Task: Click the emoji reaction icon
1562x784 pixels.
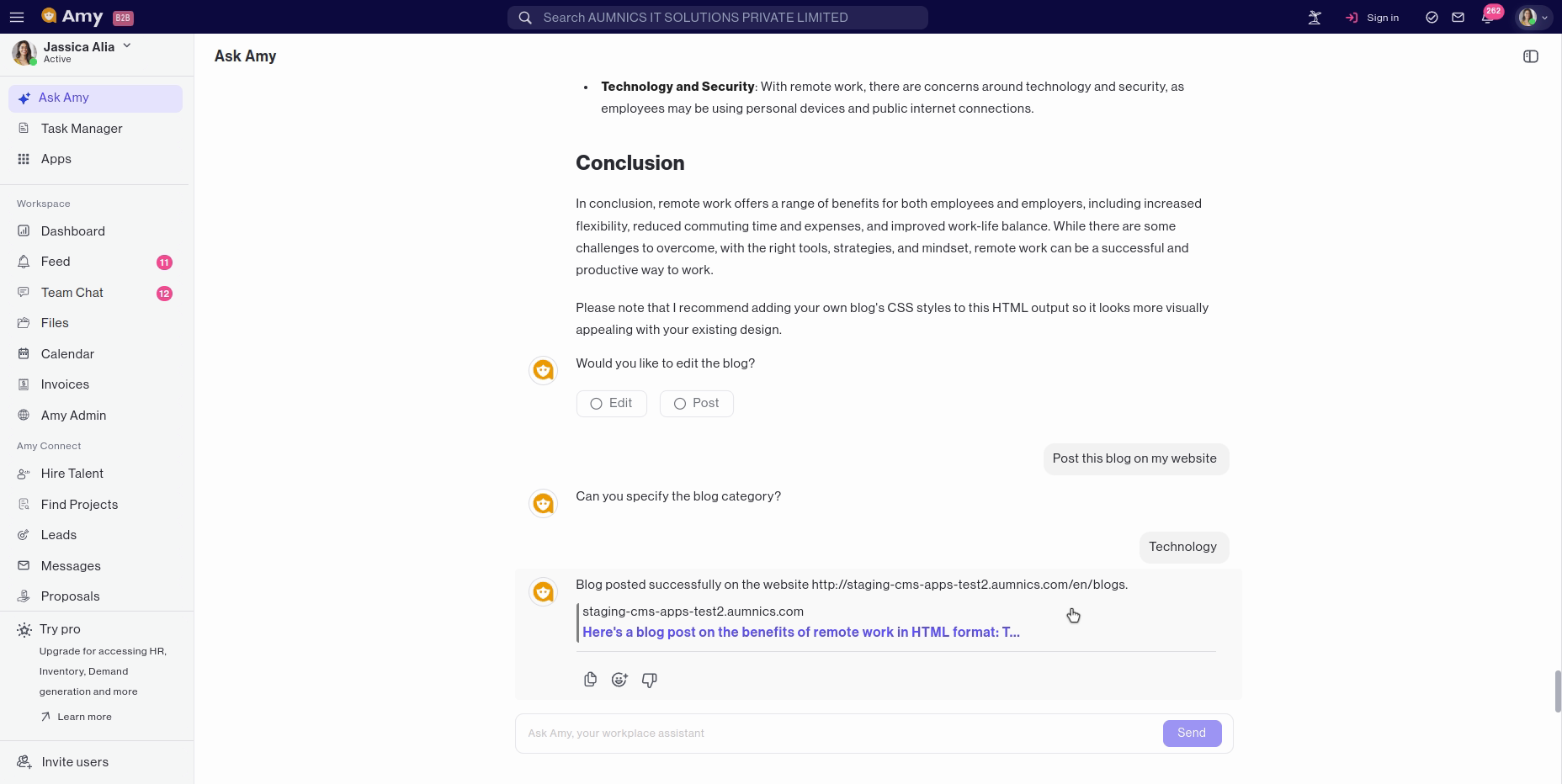Action: [619, 680]
